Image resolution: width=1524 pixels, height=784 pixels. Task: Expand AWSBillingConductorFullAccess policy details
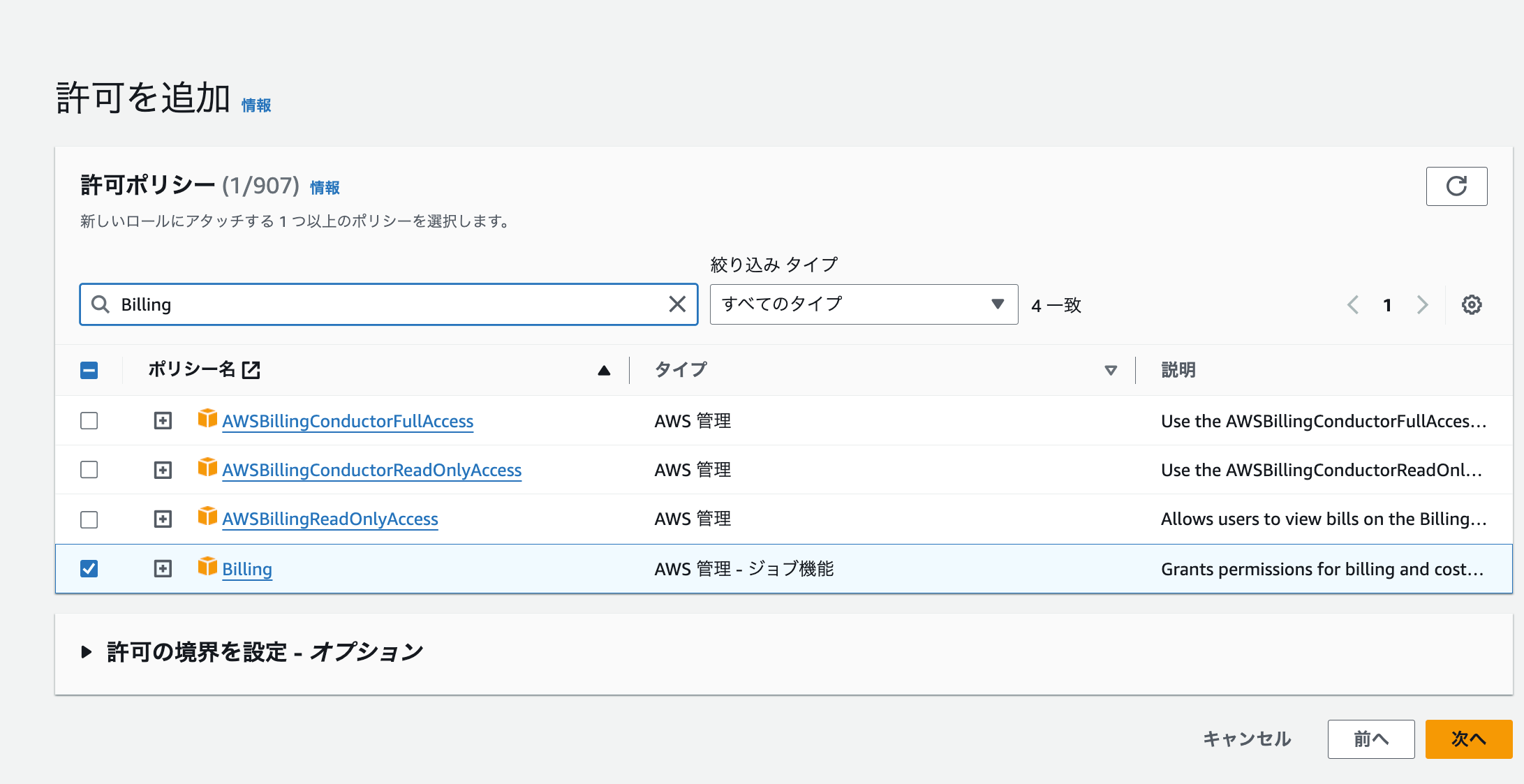(163, 421)
